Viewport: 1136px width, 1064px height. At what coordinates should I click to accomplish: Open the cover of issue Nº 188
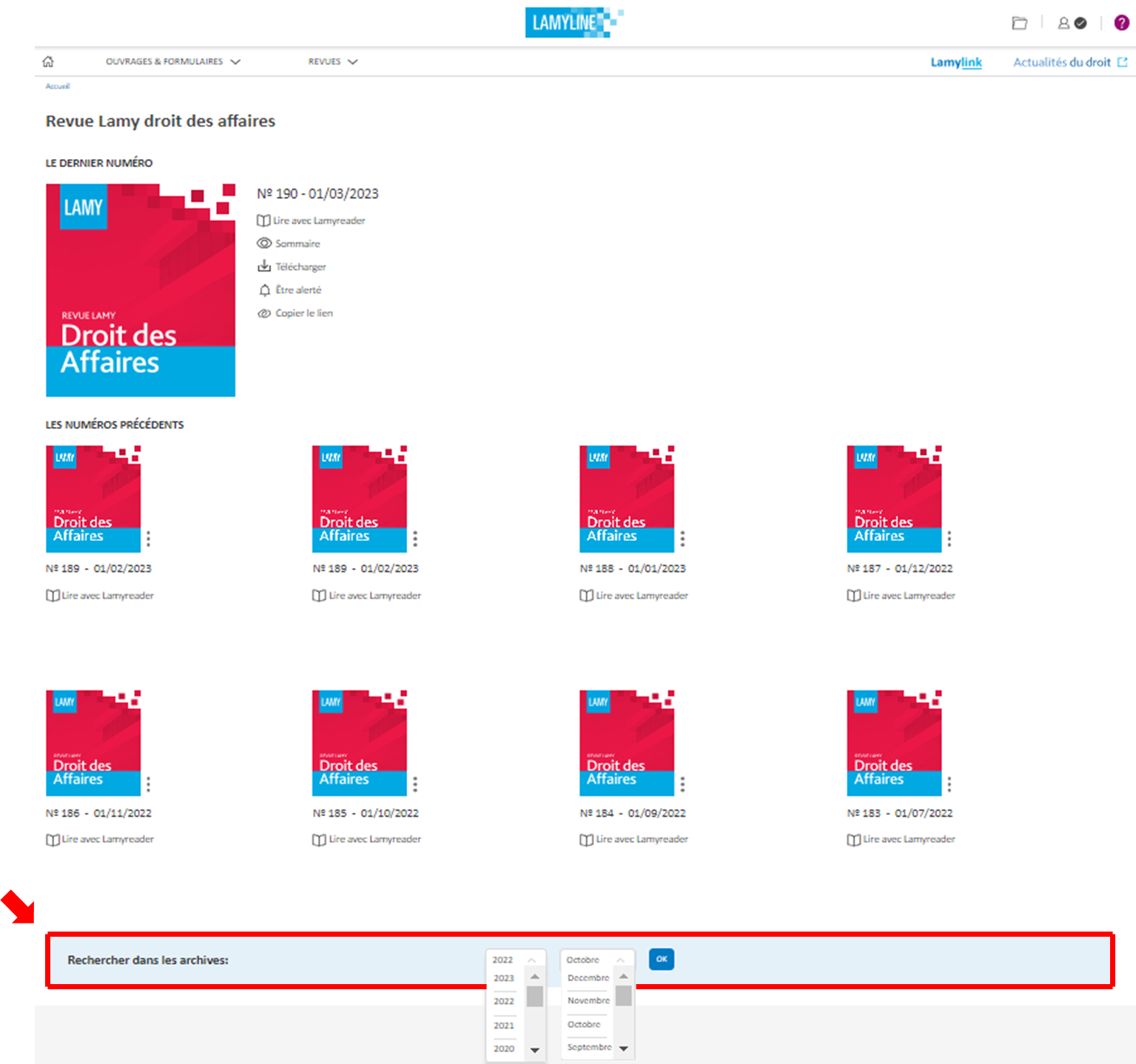627,499
